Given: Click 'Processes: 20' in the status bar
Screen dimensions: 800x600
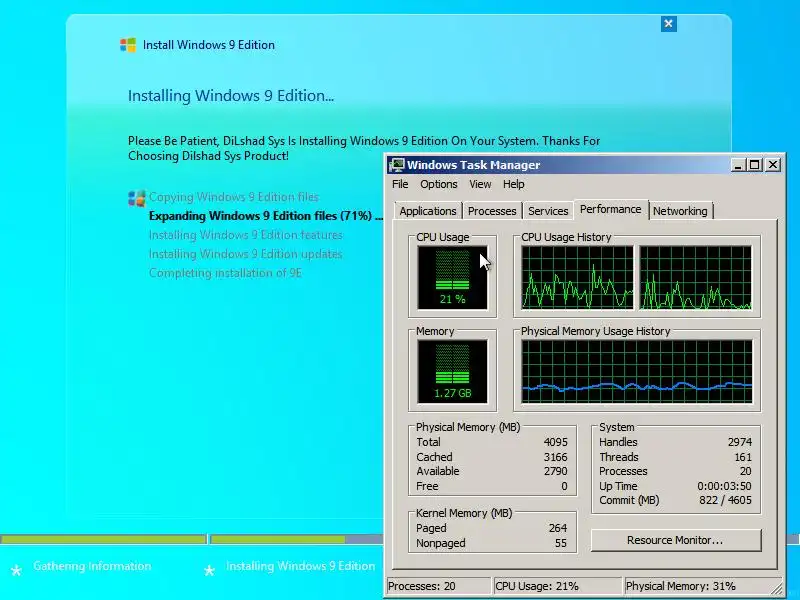Looking at the screenshot, I should (x=421, y=587).
